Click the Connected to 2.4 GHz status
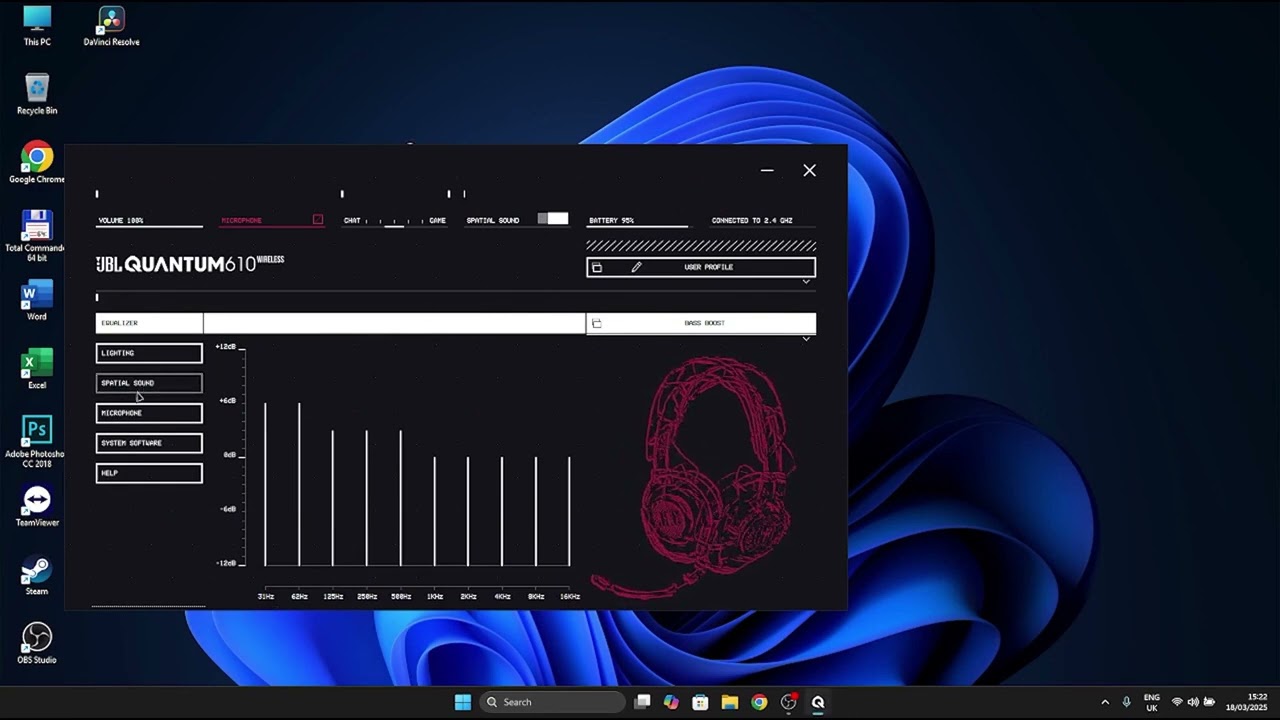The height and width of the screenshot is (720, 1280). [752, 220]
